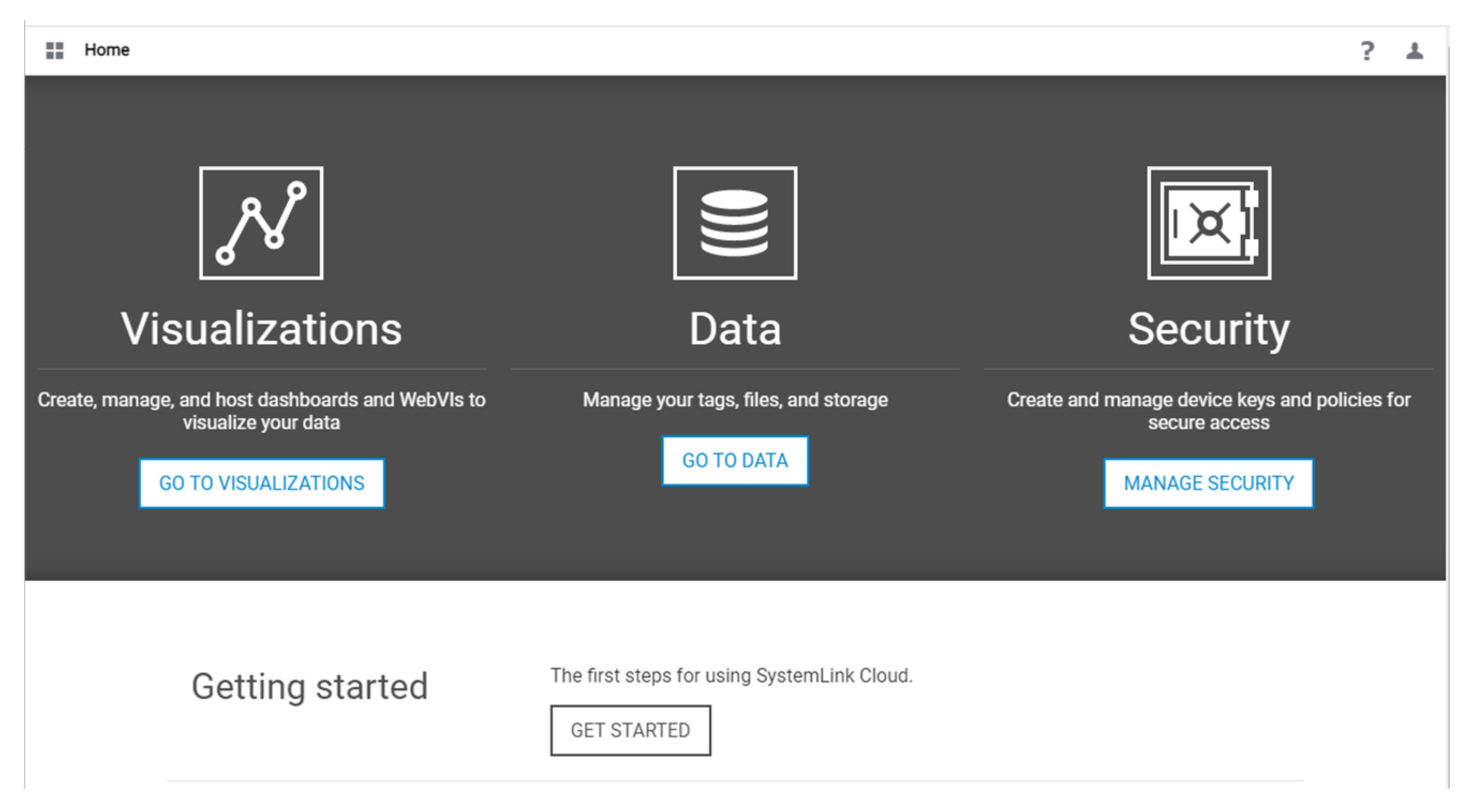The height and width of the screenshot is (812, 1473).
Task: Click the tags, files, and storage description
Action: (735, 400)
